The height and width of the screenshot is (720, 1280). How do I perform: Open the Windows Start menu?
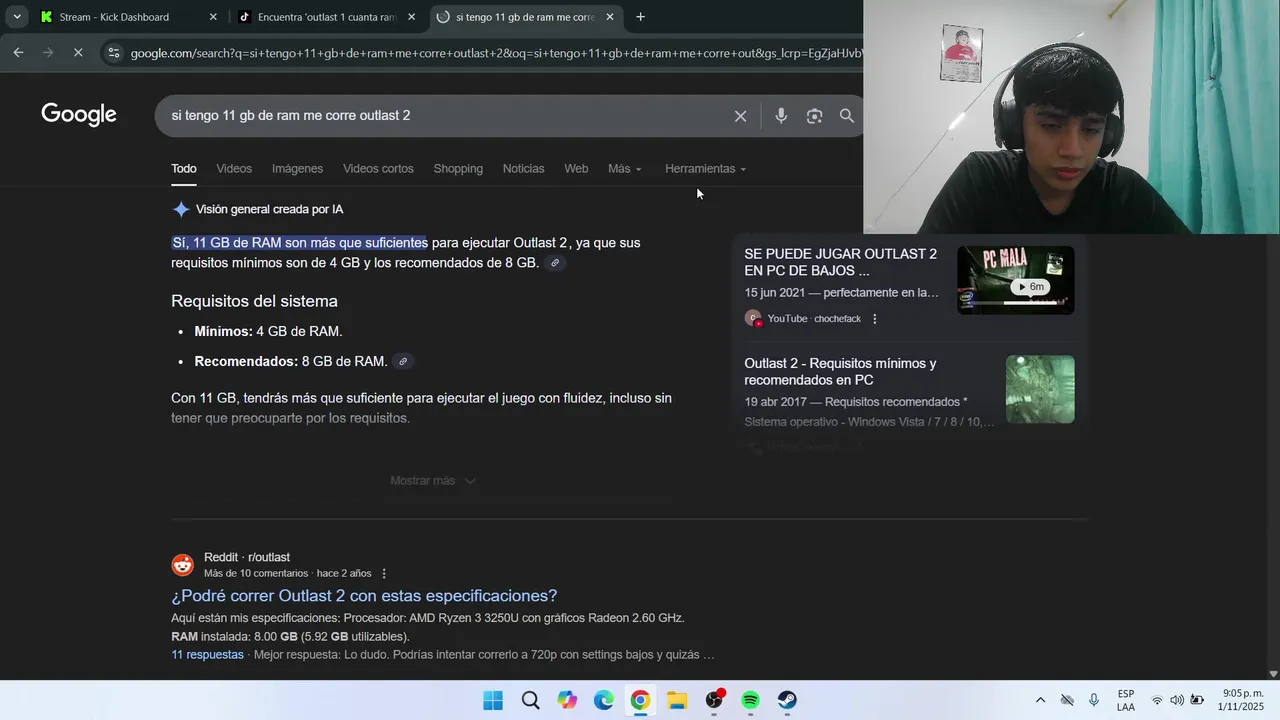tap(493, 700)
